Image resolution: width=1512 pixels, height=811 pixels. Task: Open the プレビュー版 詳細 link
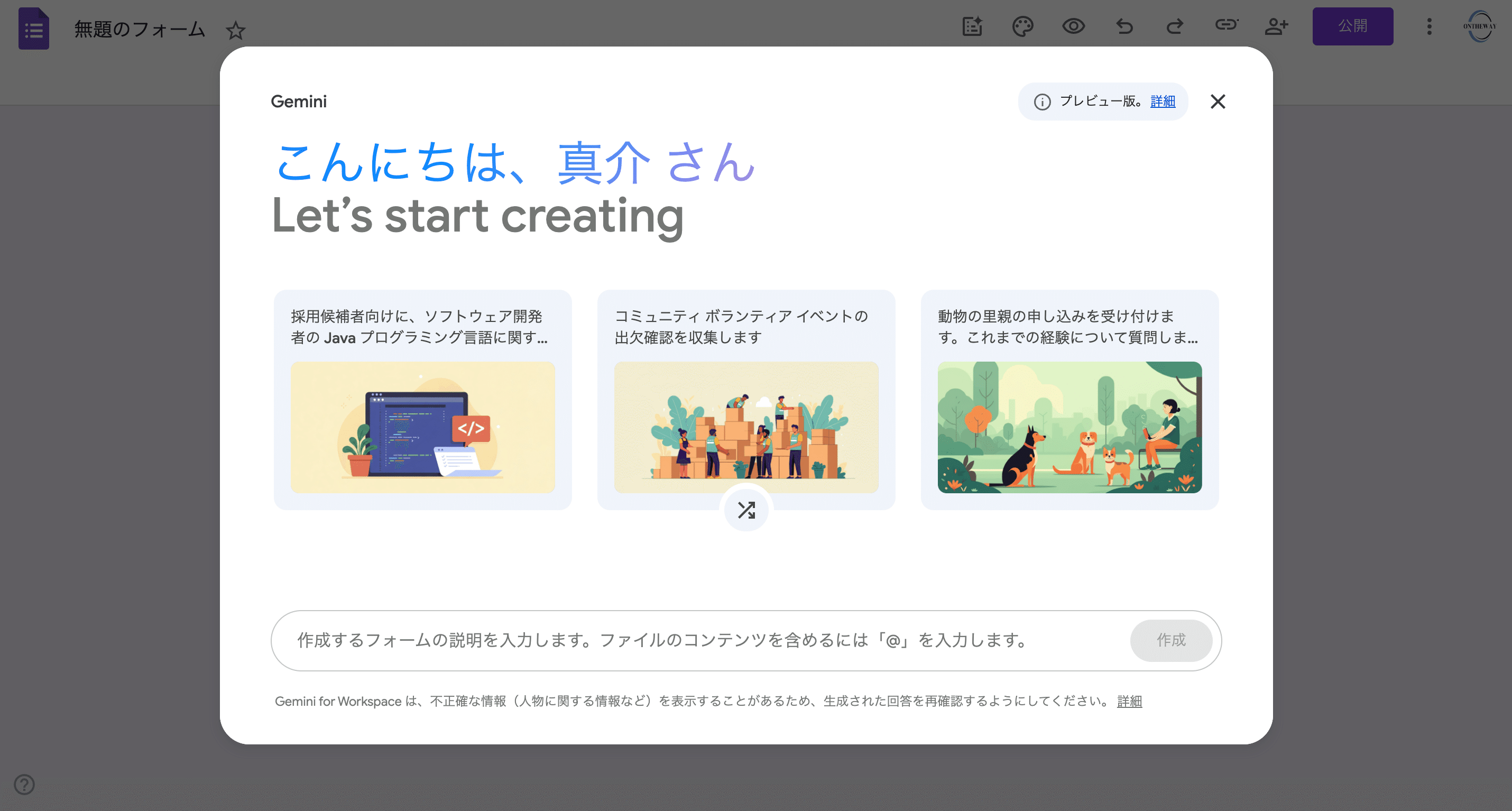1162,102
